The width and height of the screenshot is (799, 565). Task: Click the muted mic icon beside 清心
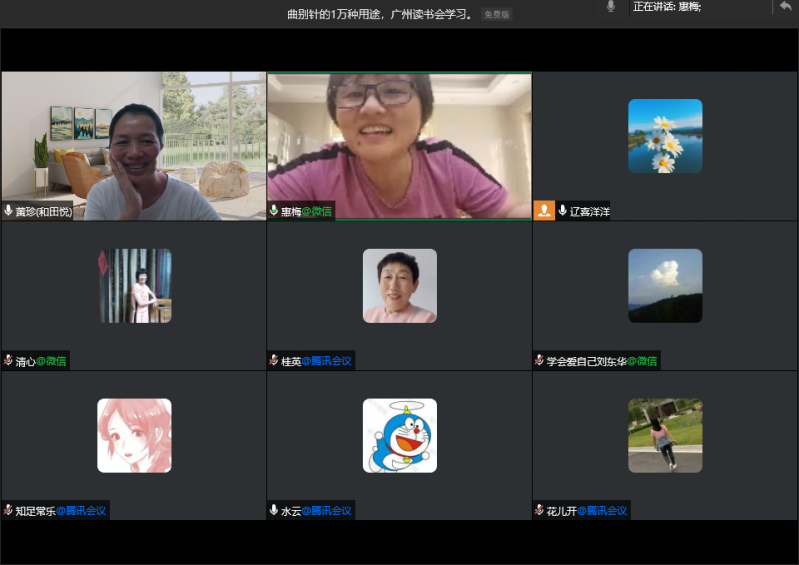coord(9,360)
